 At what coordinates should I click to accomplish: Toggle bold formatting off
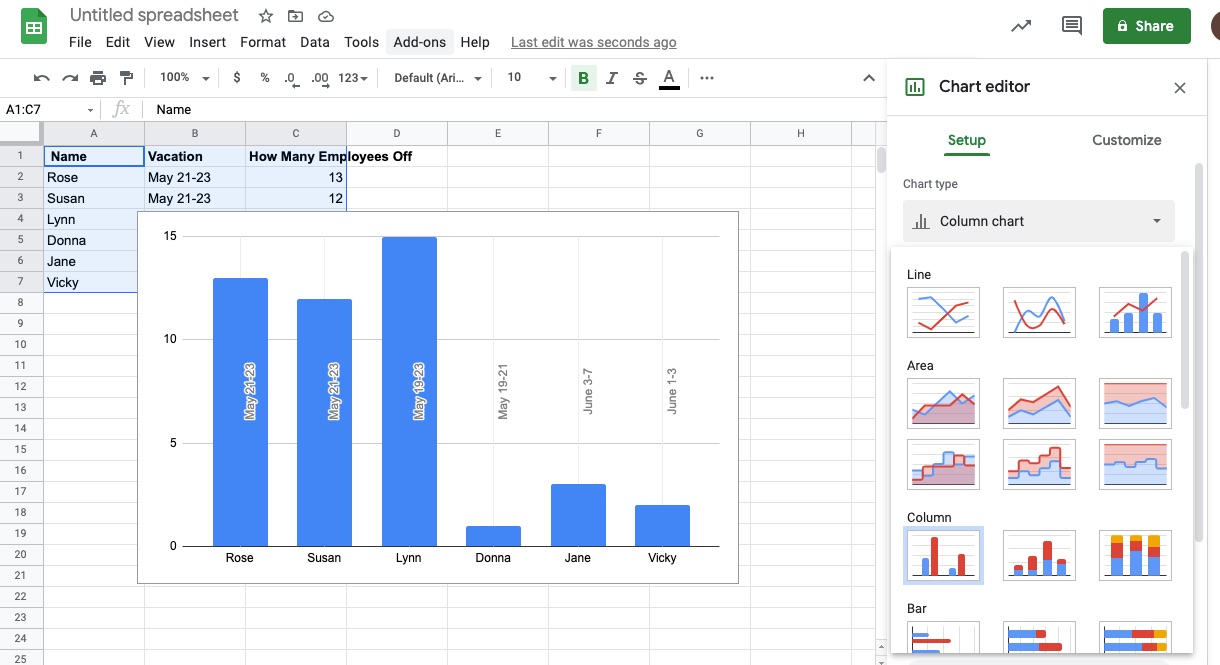point(583,78)
